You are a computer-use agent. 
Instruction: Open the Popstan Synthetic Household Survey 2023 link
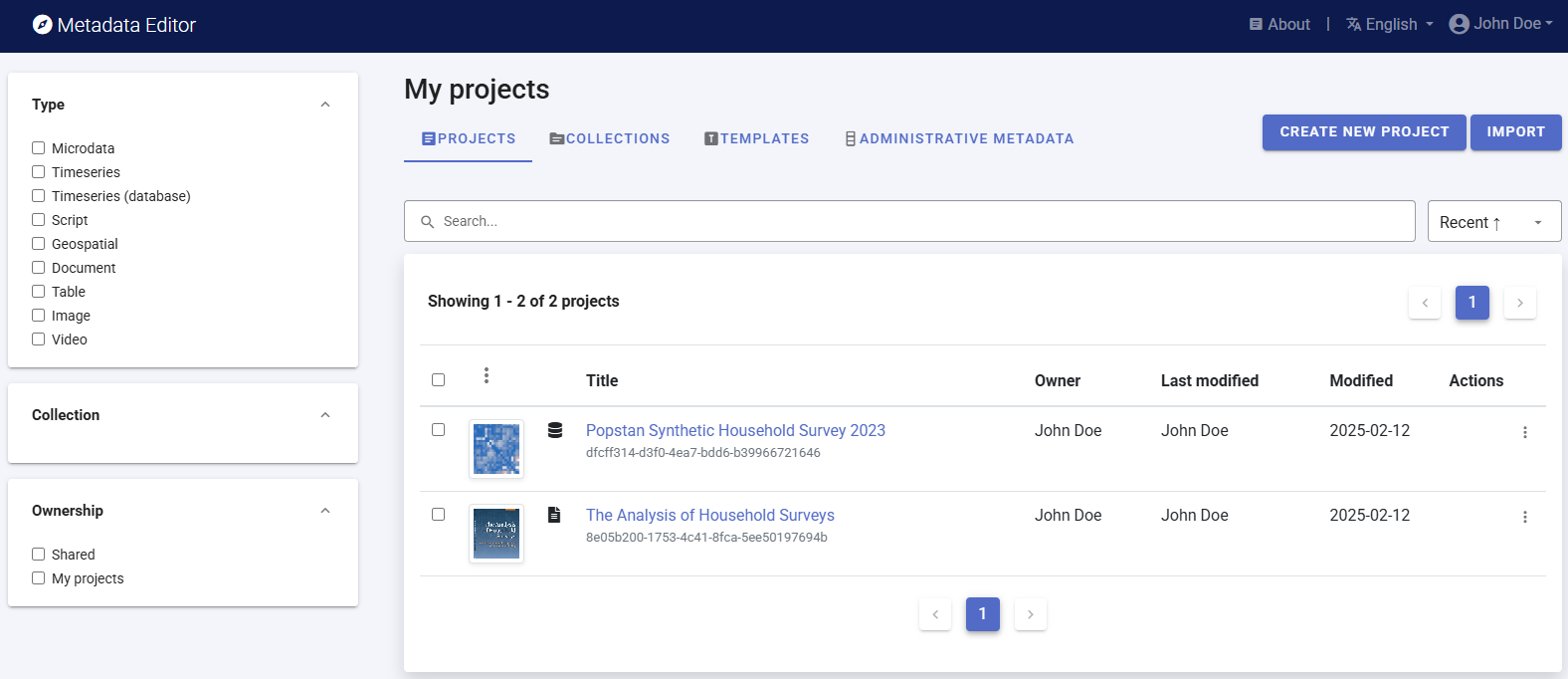coord(735,430)
